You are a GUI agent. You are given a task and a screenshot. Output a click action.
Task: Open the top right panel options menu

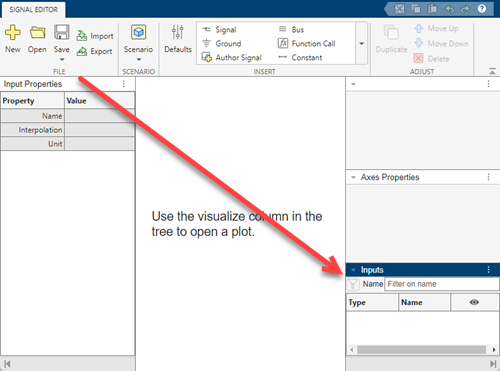(489, 84)
